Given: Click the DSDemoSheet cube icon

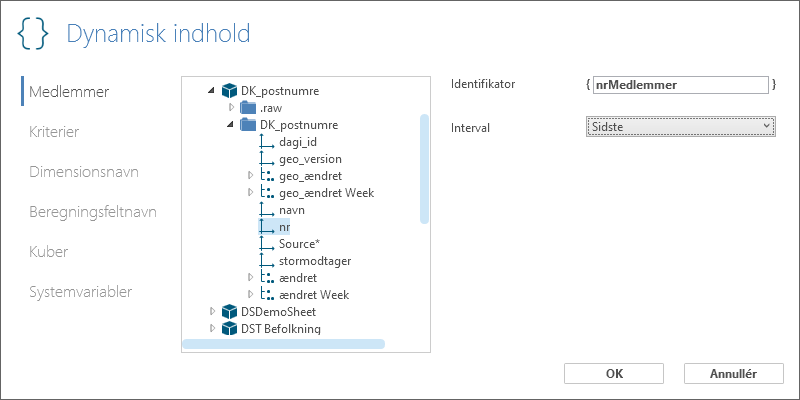Looking at the screenshot, I should pyautogui.click(x=230, y=311).
